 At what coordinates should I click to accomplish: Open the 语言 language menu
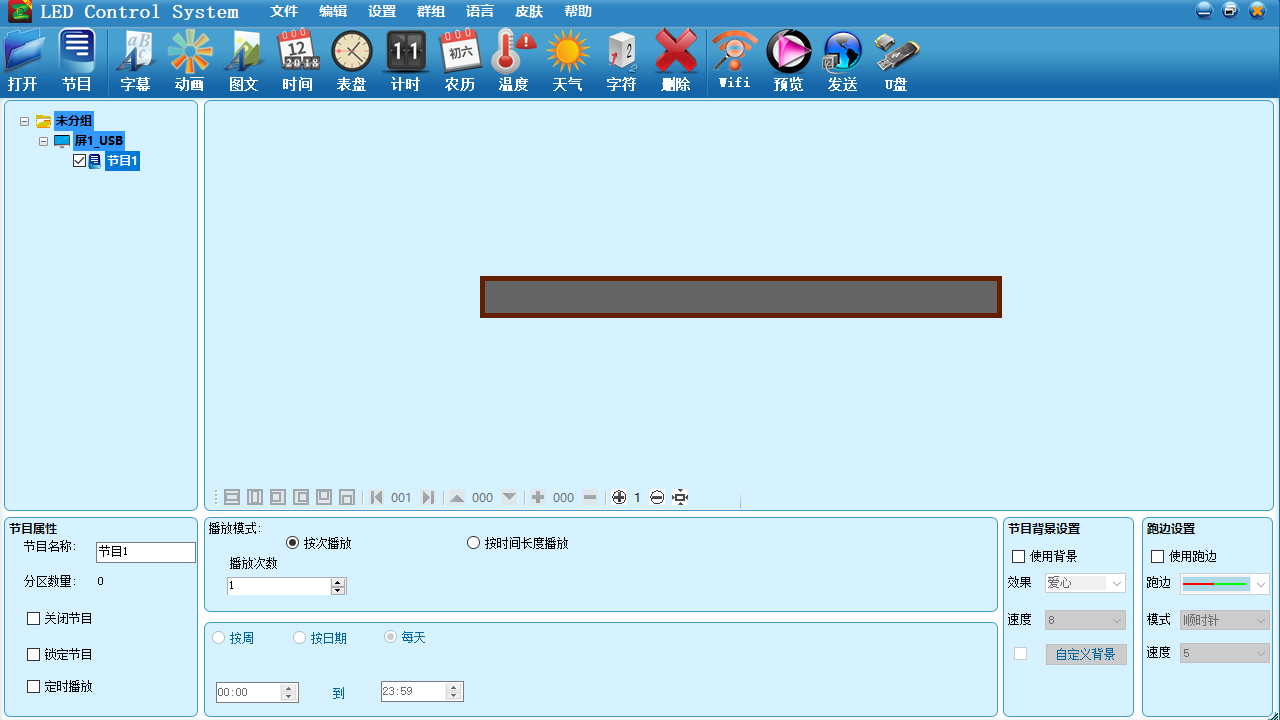pyautogui.click(x=479, y=11)
